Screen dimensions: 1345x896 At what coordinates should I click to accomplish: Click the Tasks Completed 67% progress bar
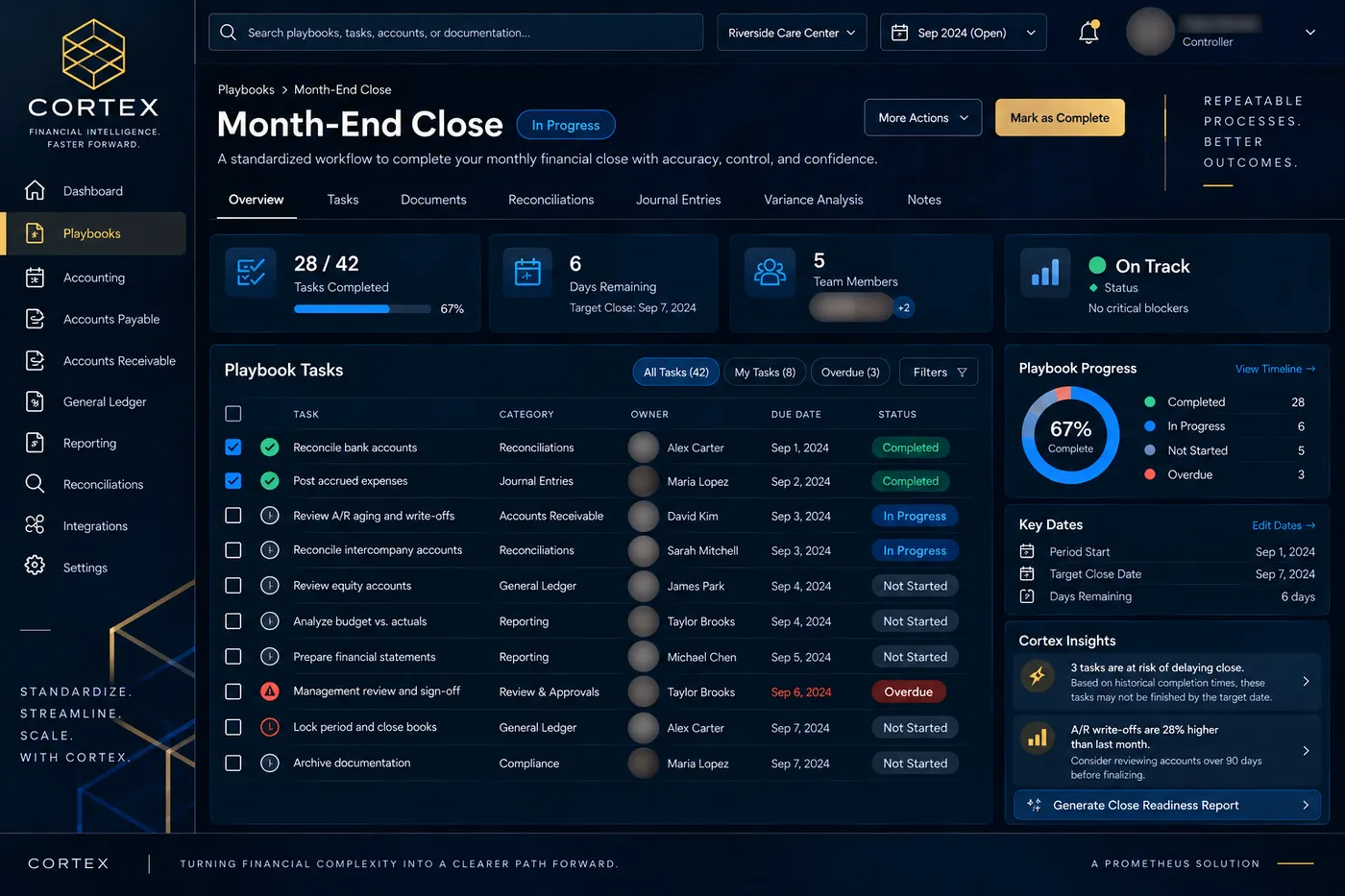pos(362,309)
